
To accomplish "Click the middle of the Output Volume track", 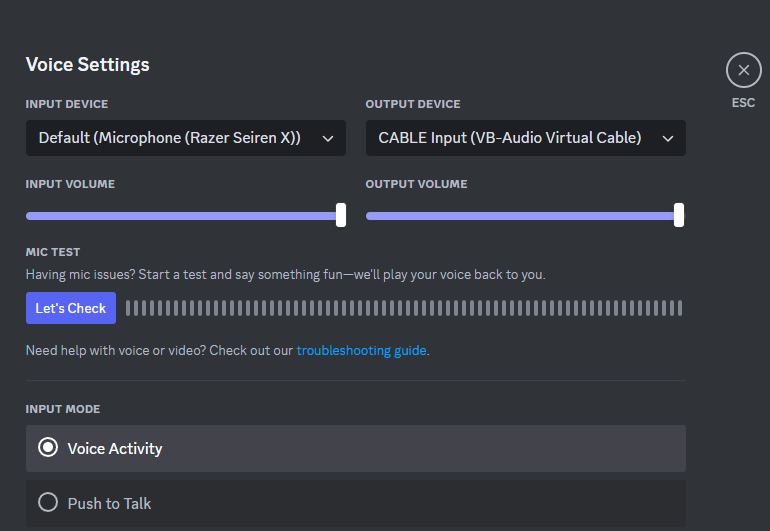I will pyautogui.click(x=525, y=216).
